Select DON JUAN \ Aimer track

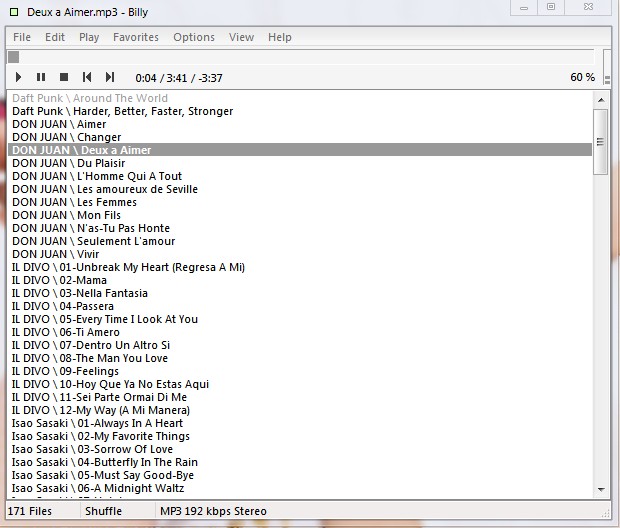300,124
